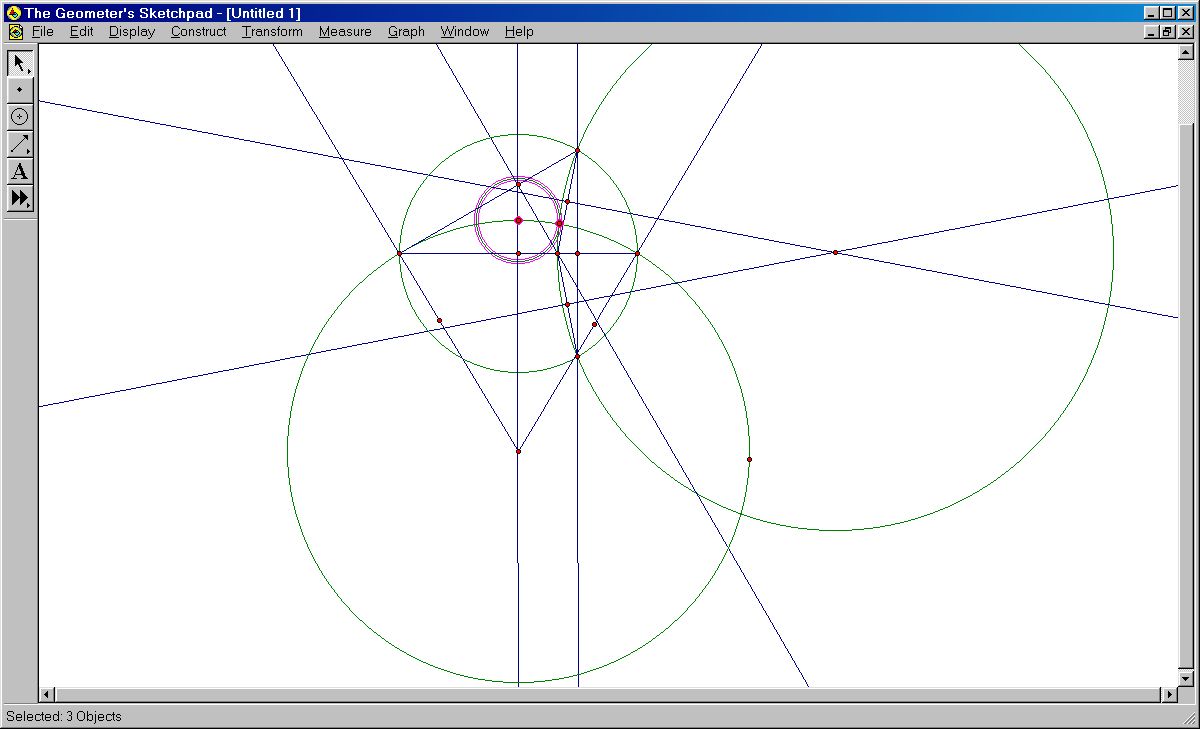This screenshot has height=729, width=1200.
Task: Activate the Text label tool
Action: pyautogui.click(x=20, y=171)
